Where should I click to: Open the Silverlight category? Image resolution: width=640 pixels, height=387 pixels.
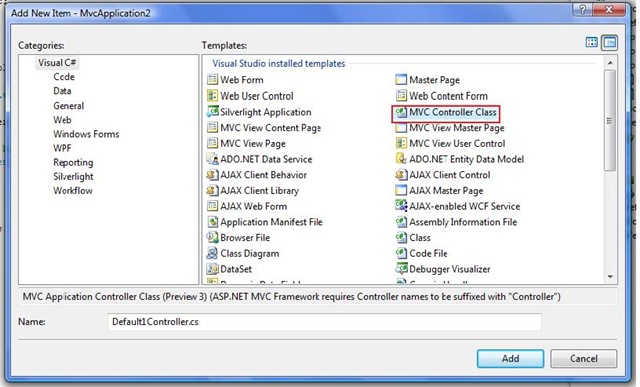coord(73,176)
